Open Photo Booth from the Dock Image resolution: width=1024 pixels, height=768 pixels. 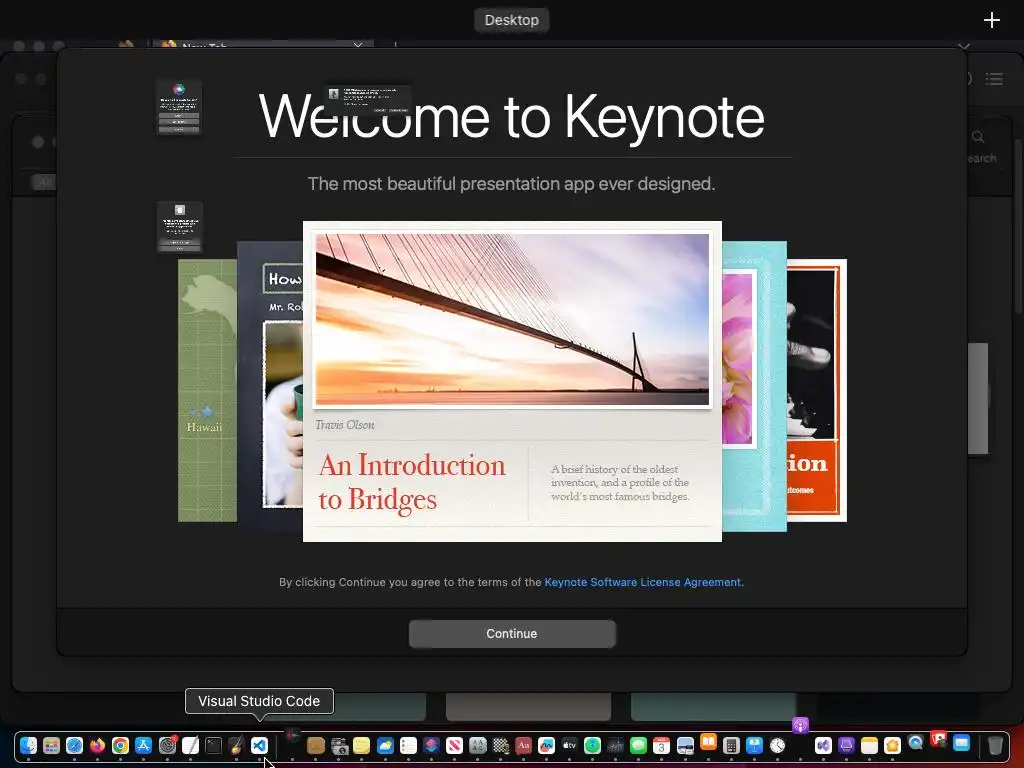pyautogui.click(x=938, y=739)
